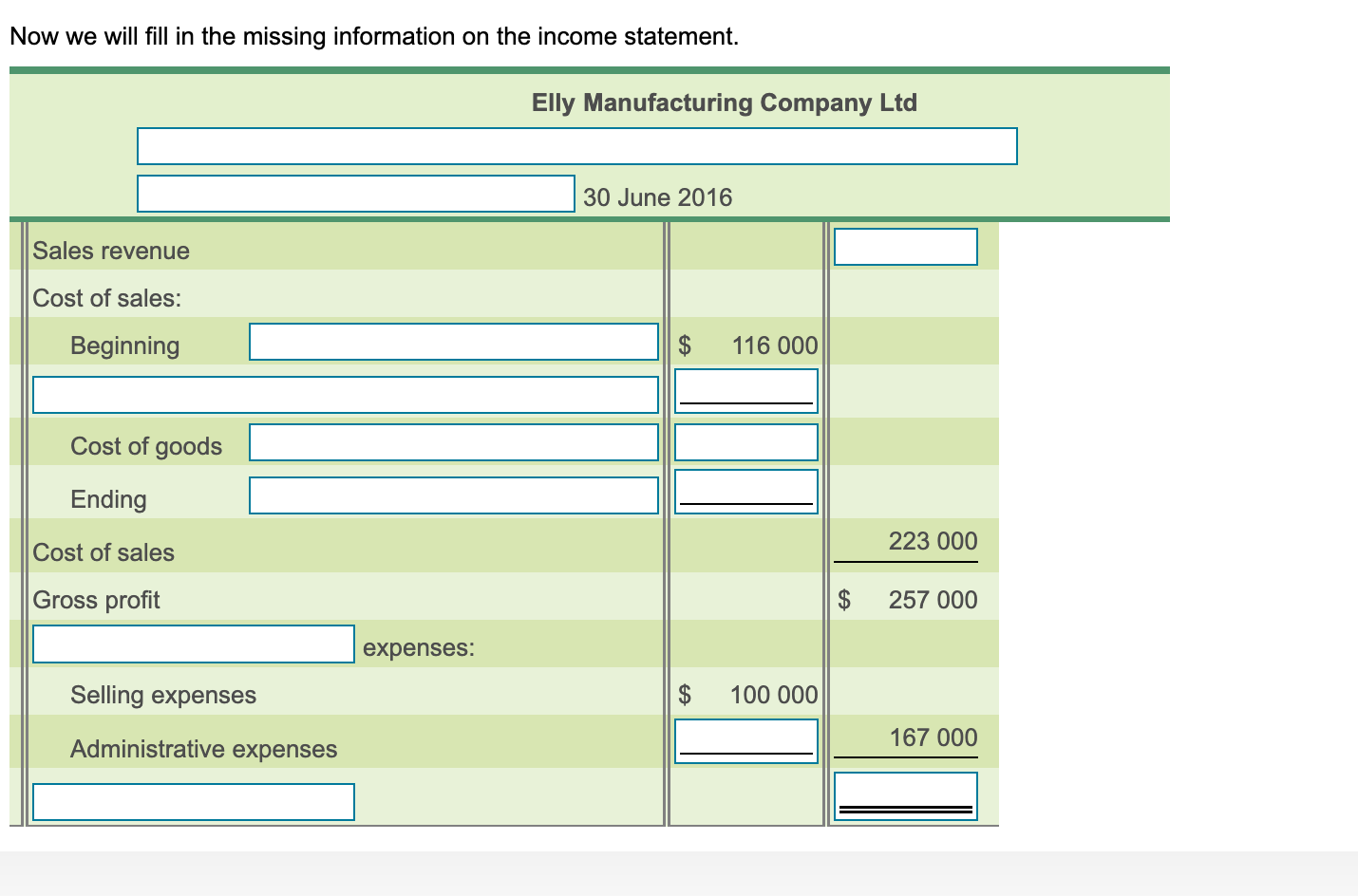1358x896 pixels.
Task: Click the 116 000 amount text
Action: click(771, 345)
